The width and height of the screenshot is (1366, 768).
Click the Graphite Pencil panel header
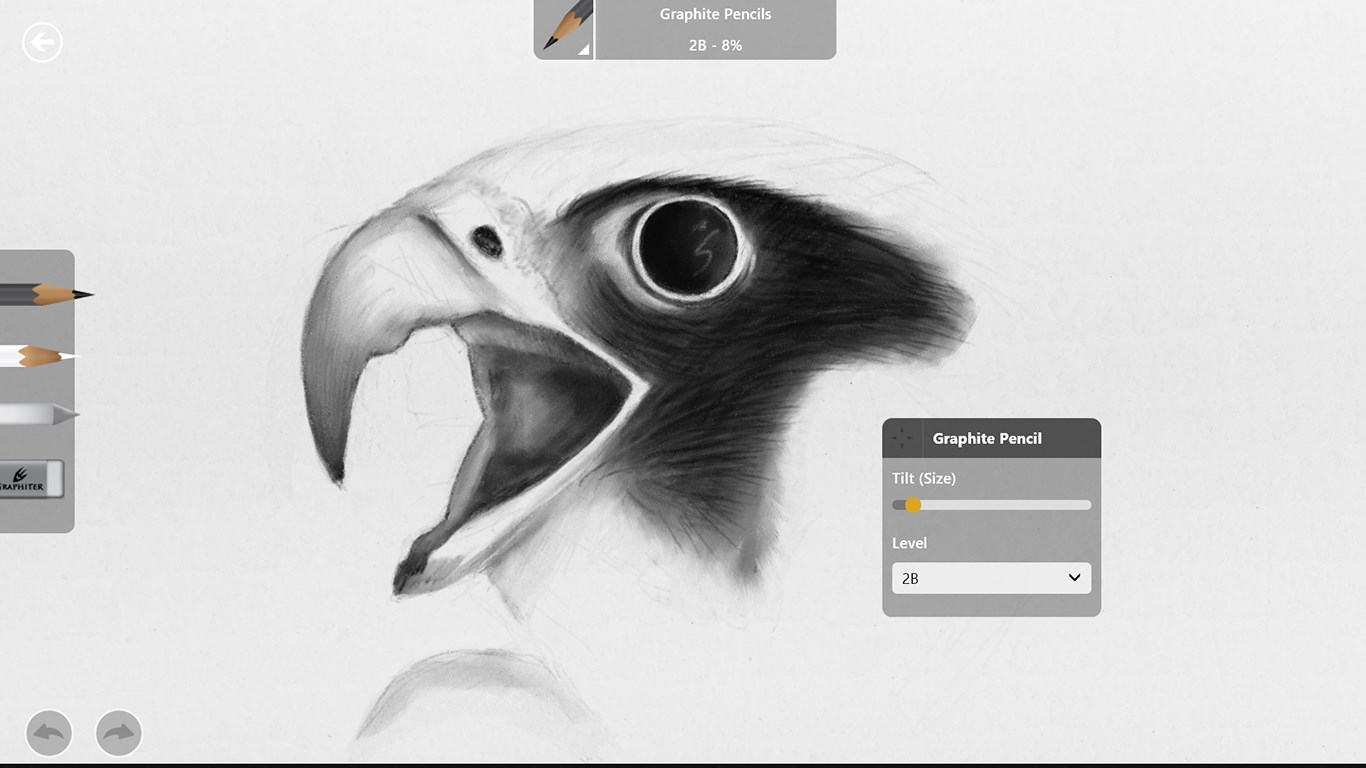[987, 438]
